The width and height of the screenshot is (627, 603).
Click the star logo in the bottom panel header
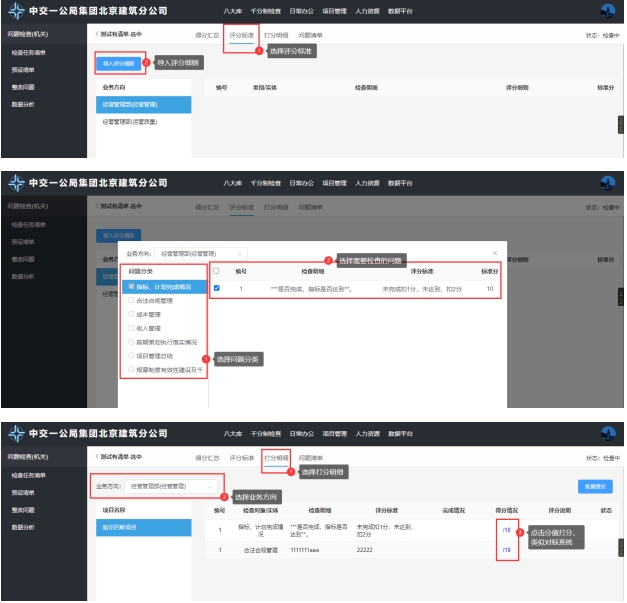16,435
